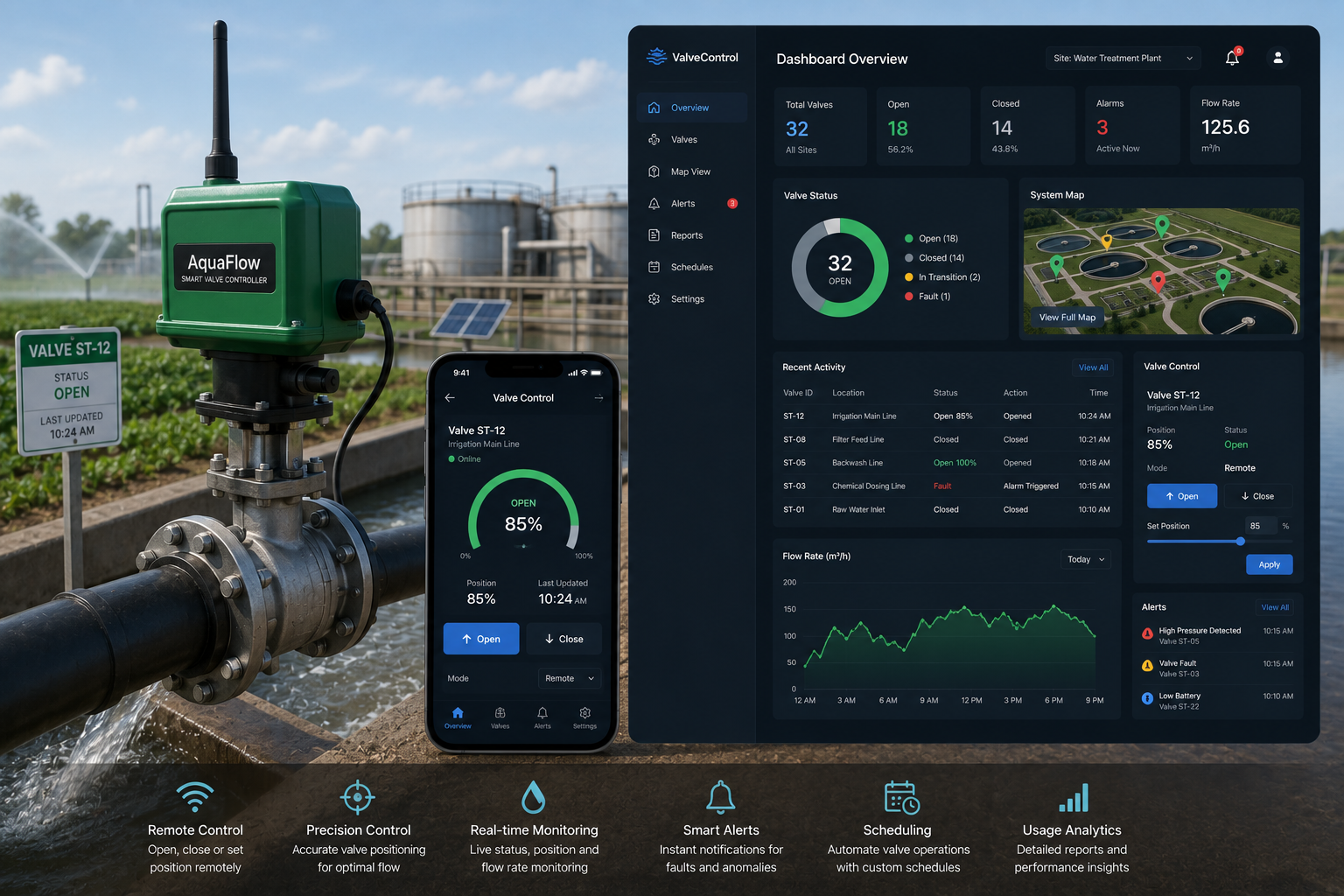Click the Apply button for set position
The width and height of the screenshot is (1344, 896).
pos(1269,564)
